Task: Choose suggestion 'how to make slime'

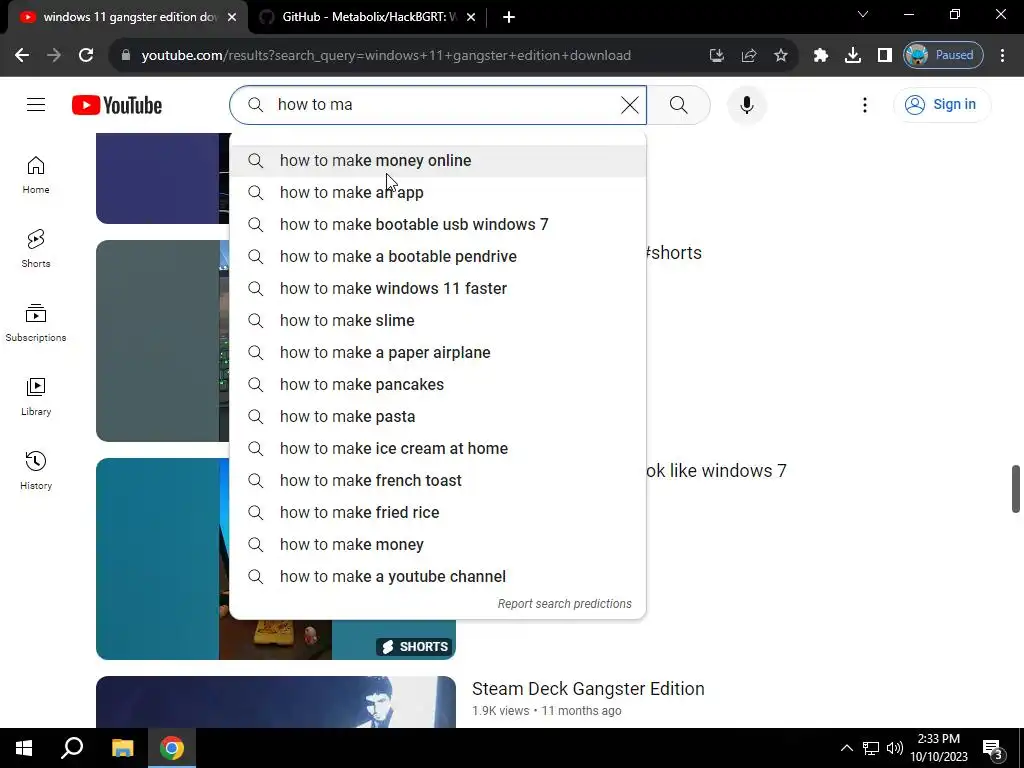Action: [x=438, y=321]
